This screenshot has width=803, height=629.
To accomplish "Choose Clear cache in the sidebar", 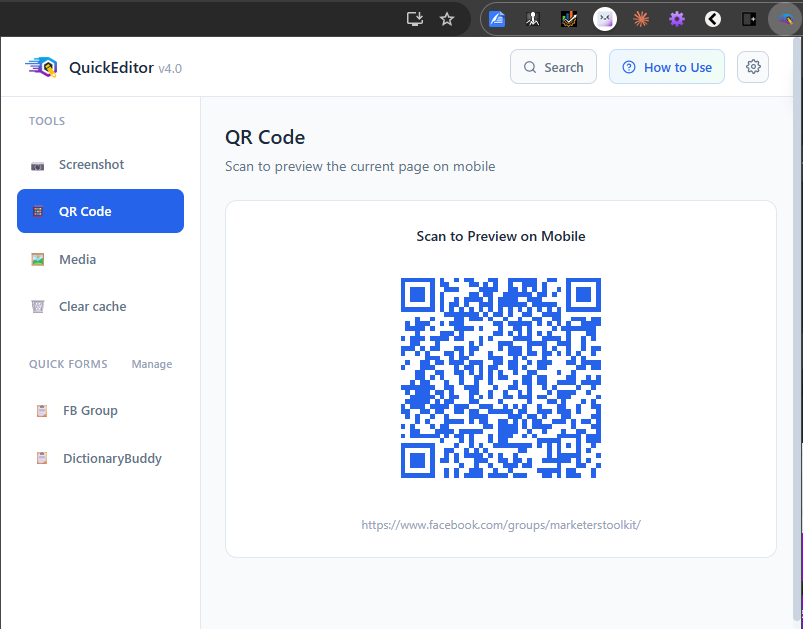I will coord(100,306).
